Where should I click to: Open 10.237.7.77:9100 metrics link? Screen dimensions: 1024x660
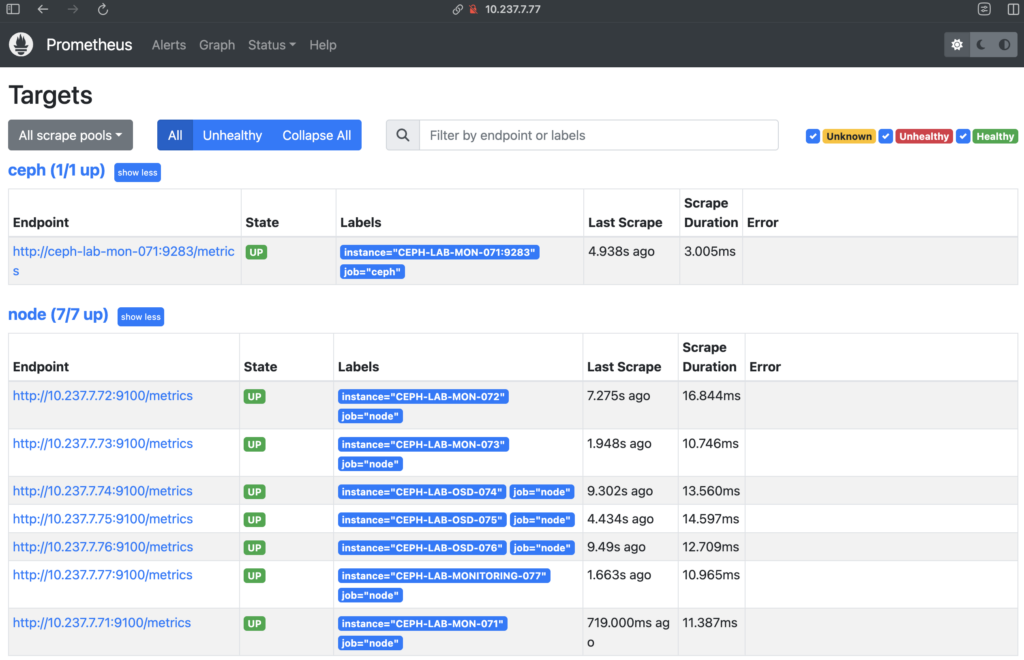click(103, 575)
